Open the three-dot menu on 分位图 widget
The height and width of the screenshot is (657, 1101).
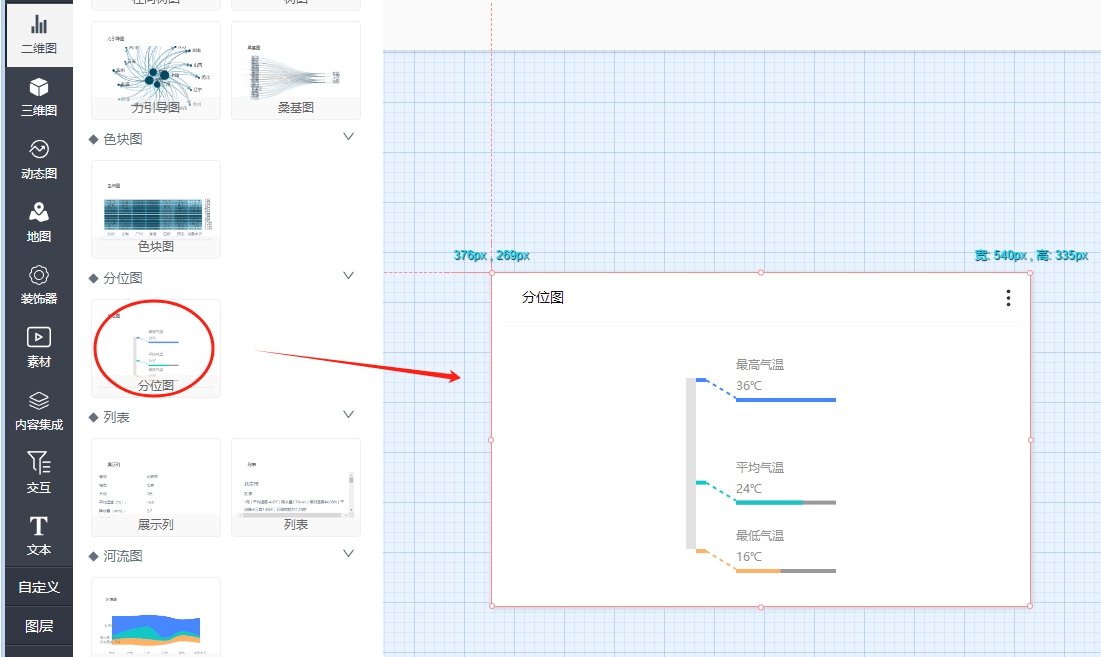click(1008, 298)
